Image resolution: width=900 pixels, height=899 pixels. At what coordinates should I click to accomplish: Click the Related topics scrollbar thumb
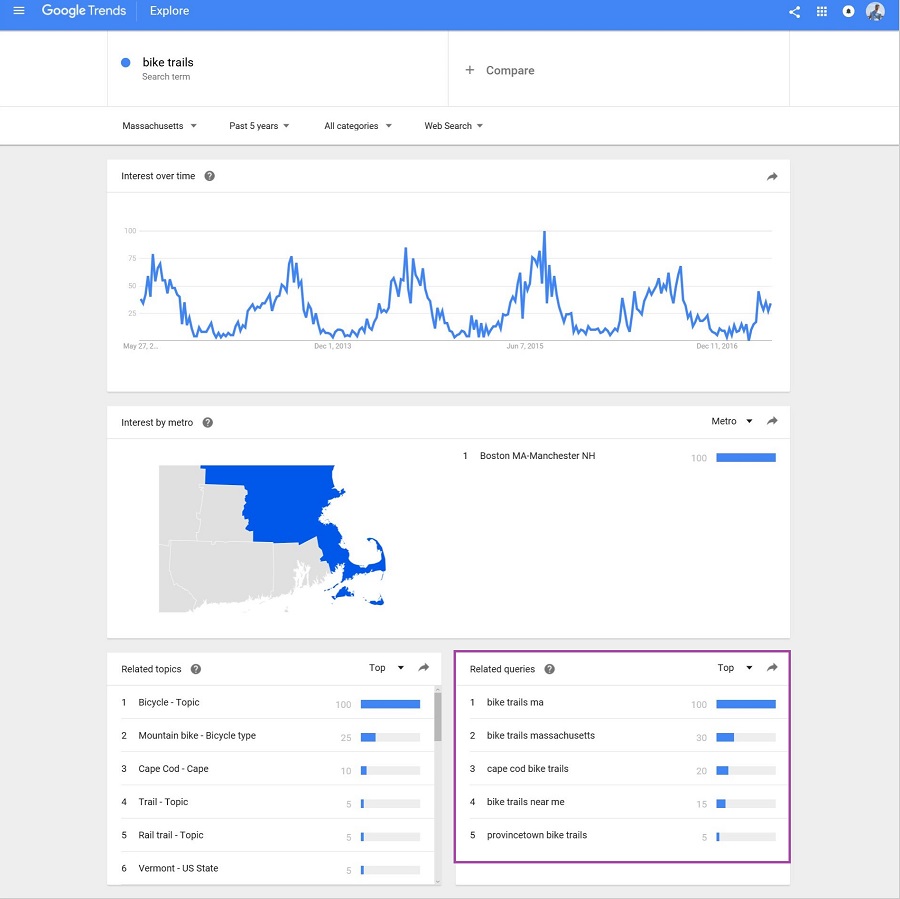[438, 716]
